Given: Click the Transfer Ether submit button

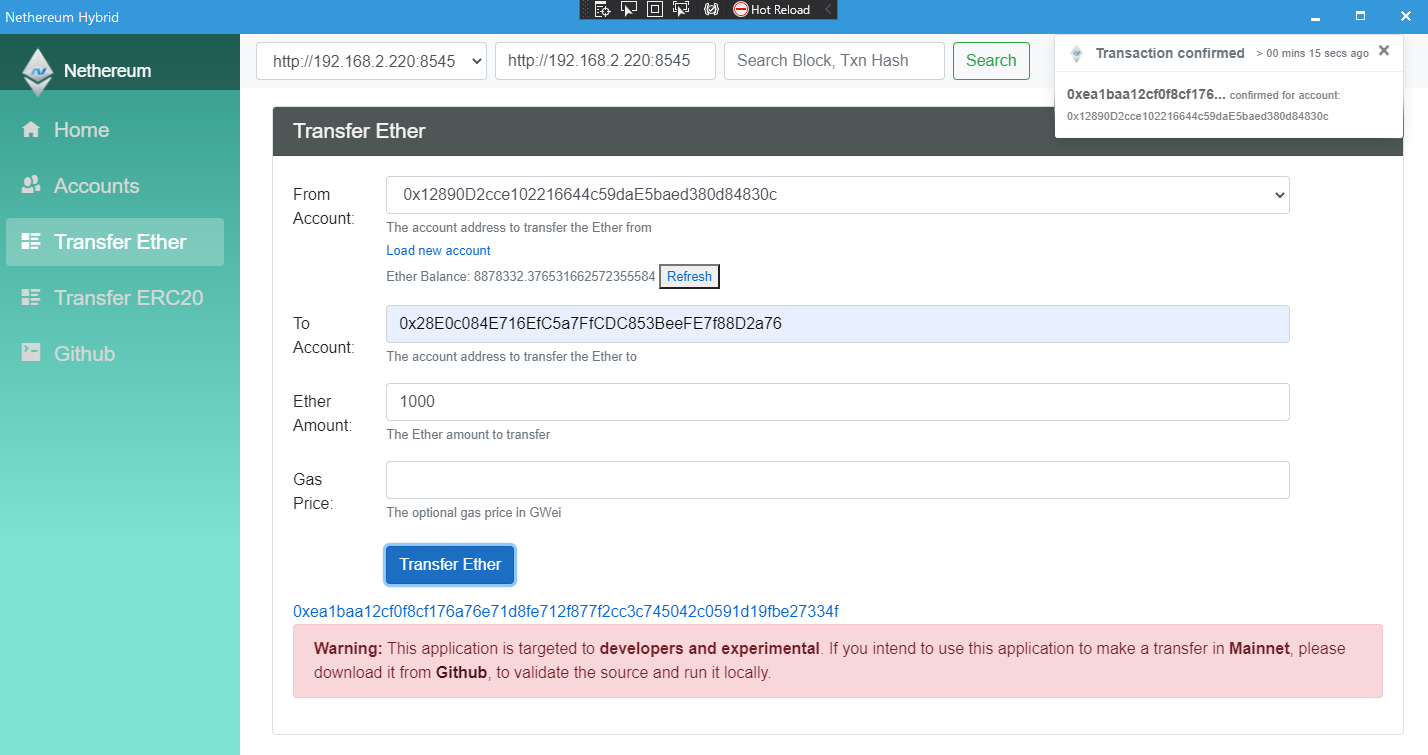Looking at the screenshot, I should tap(450, 565).
